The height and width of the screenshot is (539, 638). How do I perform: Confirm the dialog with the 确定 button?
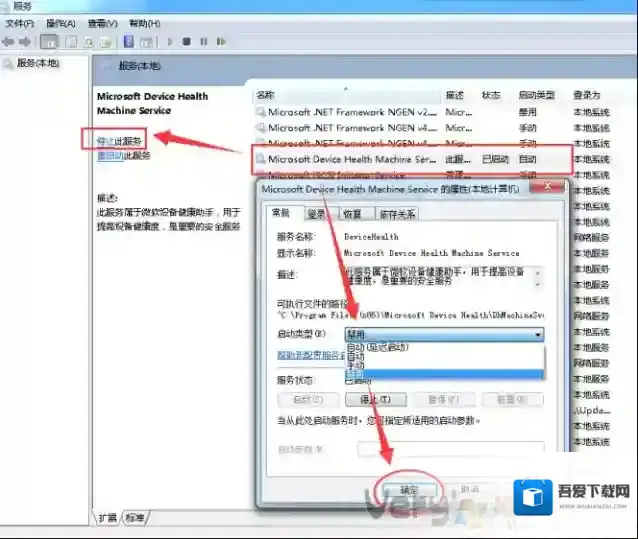409,490
